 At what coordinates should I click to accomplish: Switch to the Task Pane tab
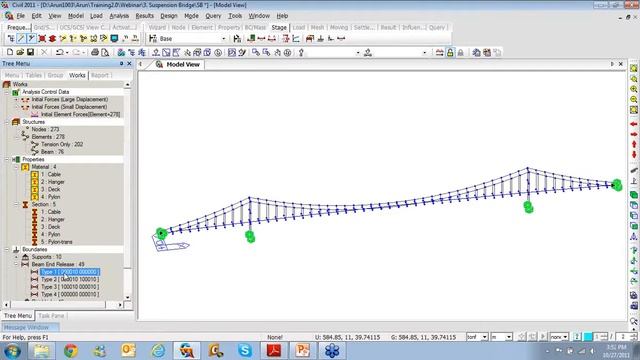(x=51, y=316)
